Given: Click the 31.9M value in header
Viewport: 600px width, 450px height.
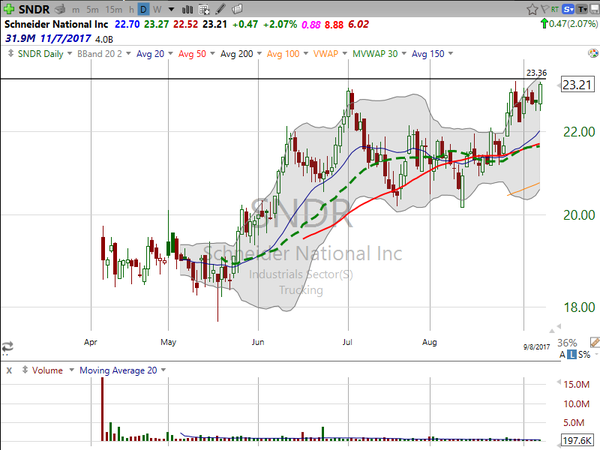Looking at the screenshot, I should tap(20, 39).
